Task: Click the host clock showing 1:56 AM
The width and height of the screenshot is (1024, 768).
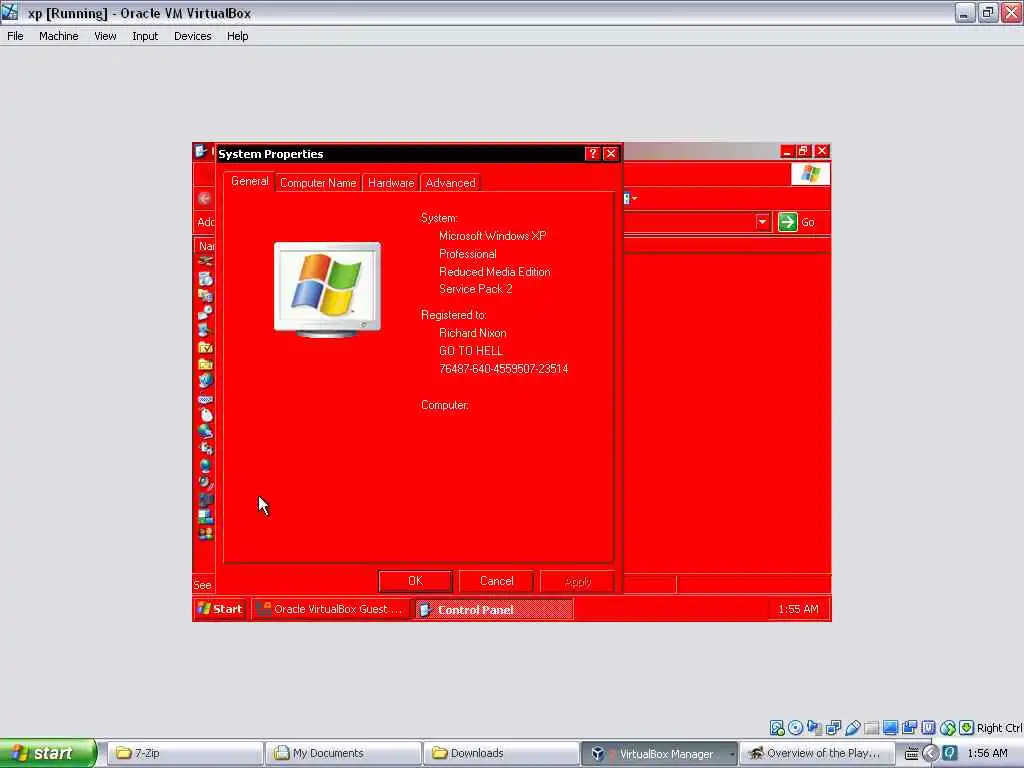Action: (987, 754)
